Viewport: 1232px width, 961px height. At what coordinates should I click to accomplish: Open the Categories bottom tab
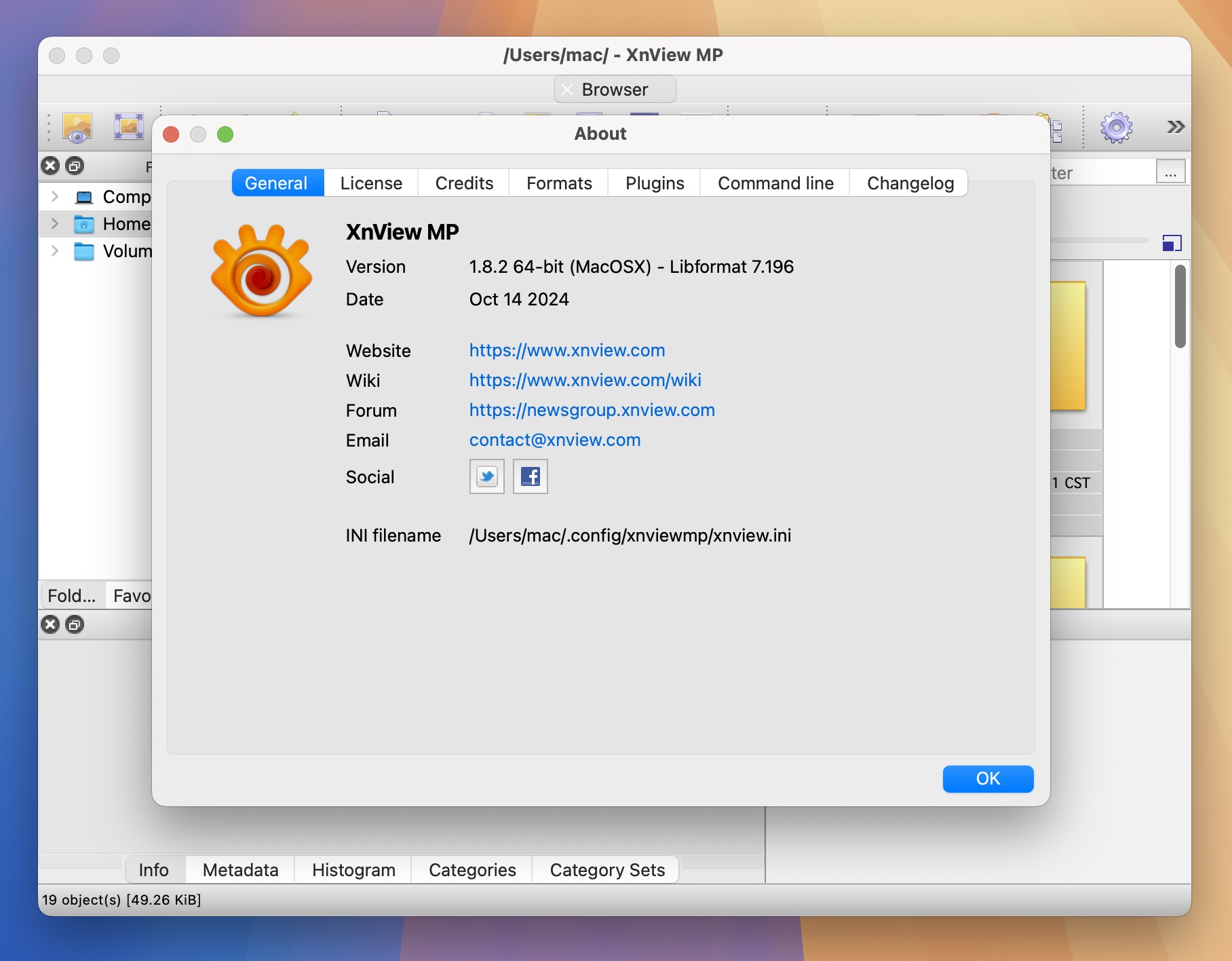pyautogui.click(x=472, y=870)
